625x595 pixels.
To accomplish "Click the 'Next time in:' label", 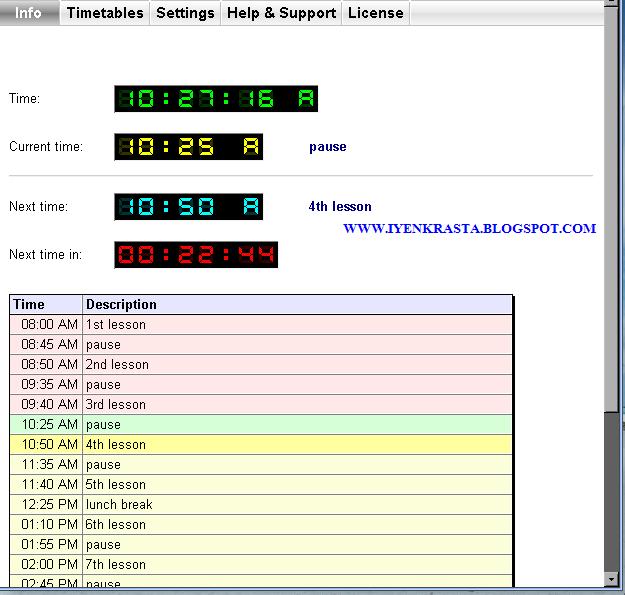I will (x=45, y=254).
